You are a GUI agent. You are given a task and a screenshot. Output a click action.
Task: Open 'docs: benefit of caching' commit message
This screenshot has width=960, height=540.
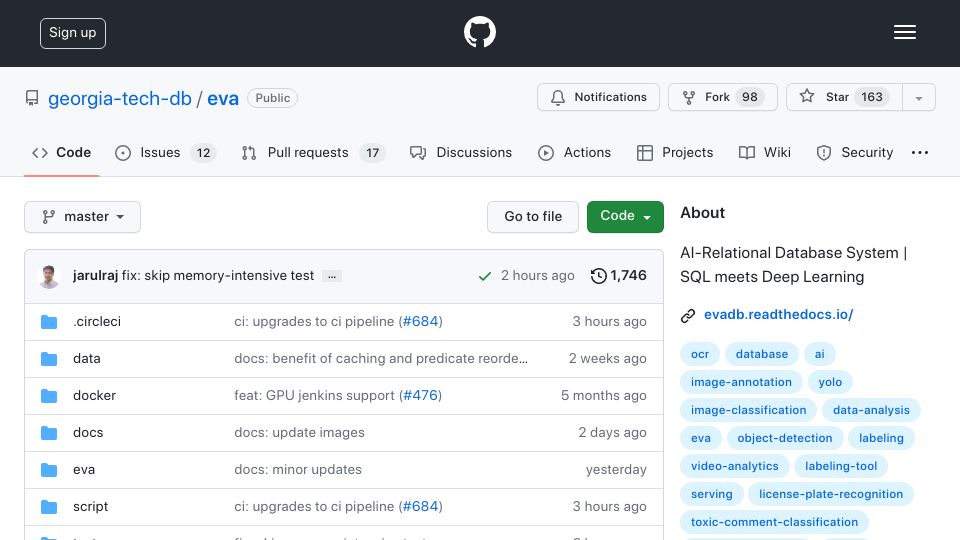click(381, 359)
